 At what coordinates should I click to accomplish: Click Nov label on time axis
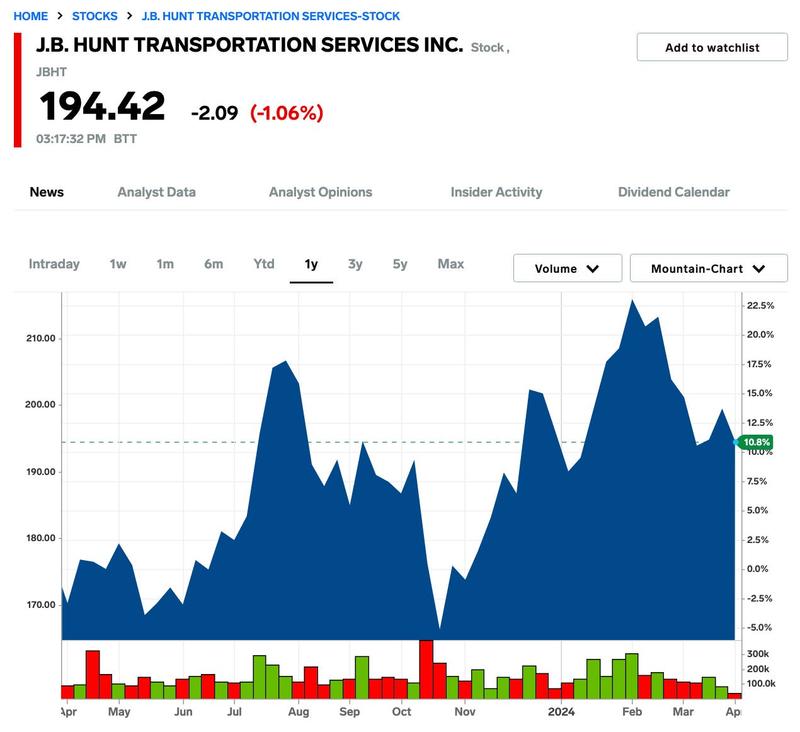click(x=465, y=712)
